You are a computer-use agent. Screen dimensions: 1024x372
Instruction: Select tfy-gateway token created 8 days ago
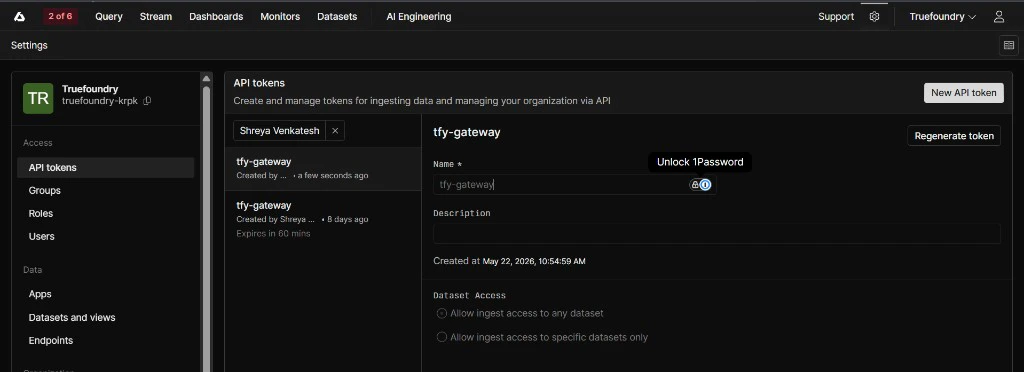(323, 219)
